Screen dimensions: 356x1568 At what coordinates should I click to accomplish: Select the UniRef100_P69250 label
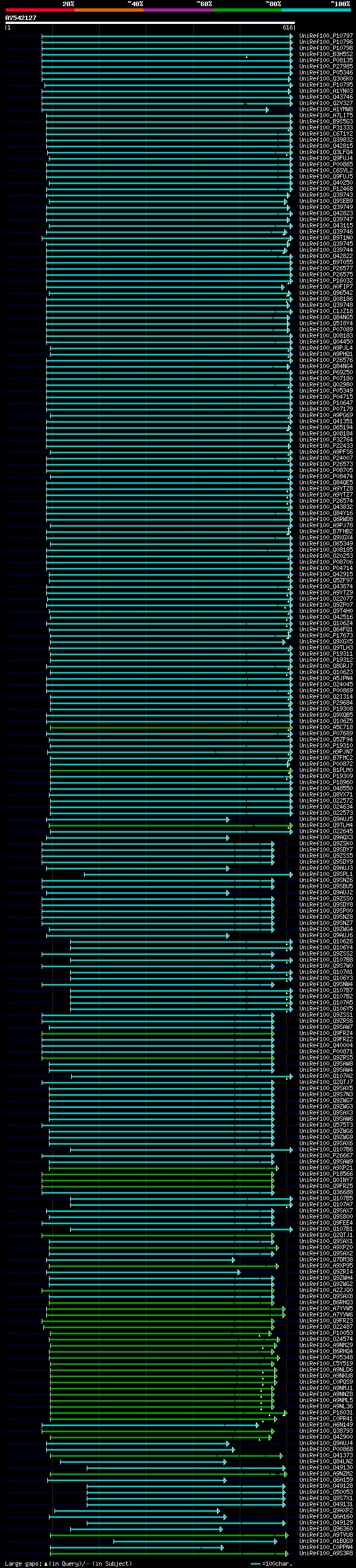coord(326,373)
